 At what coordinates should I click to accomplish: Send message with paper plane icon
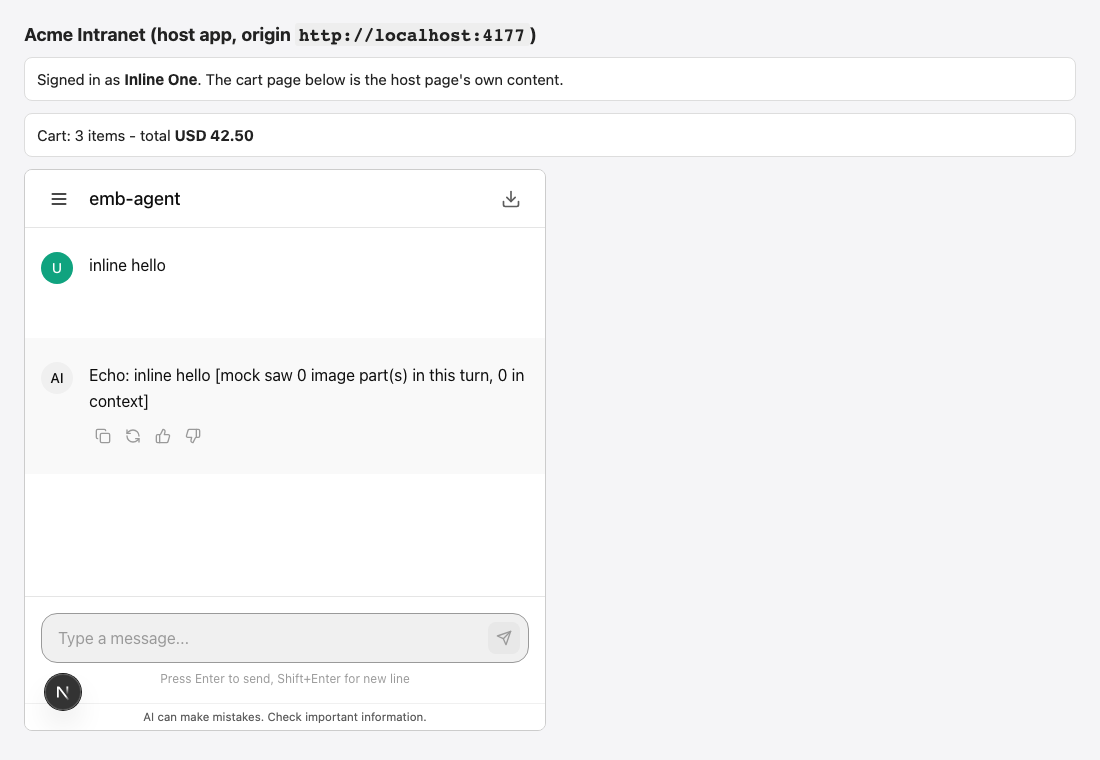(x=504, y=638)
